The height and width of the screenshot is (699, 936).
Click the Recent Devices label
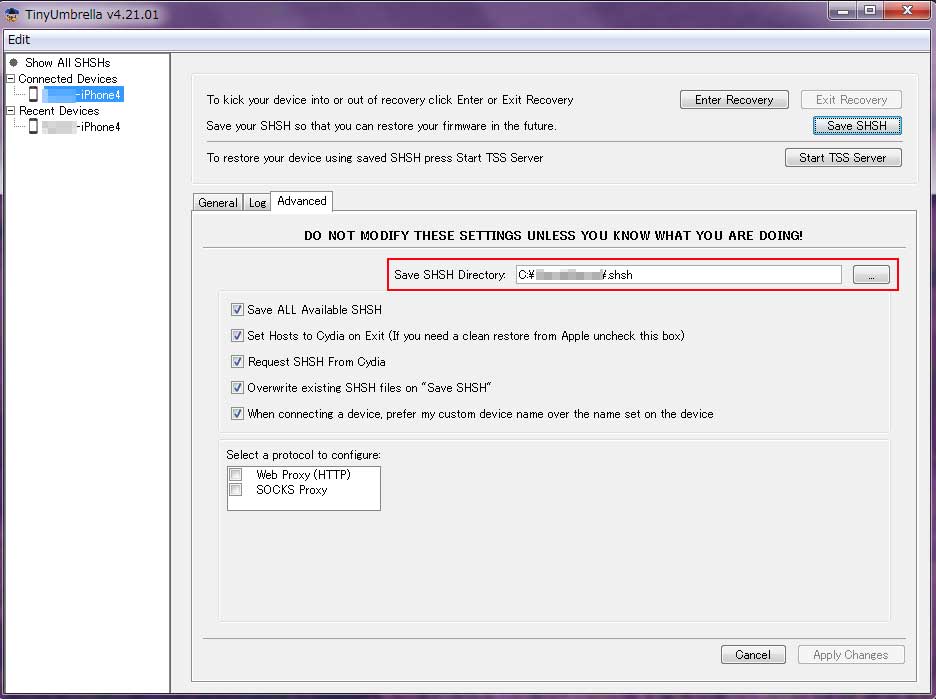[x=59, y=111]
